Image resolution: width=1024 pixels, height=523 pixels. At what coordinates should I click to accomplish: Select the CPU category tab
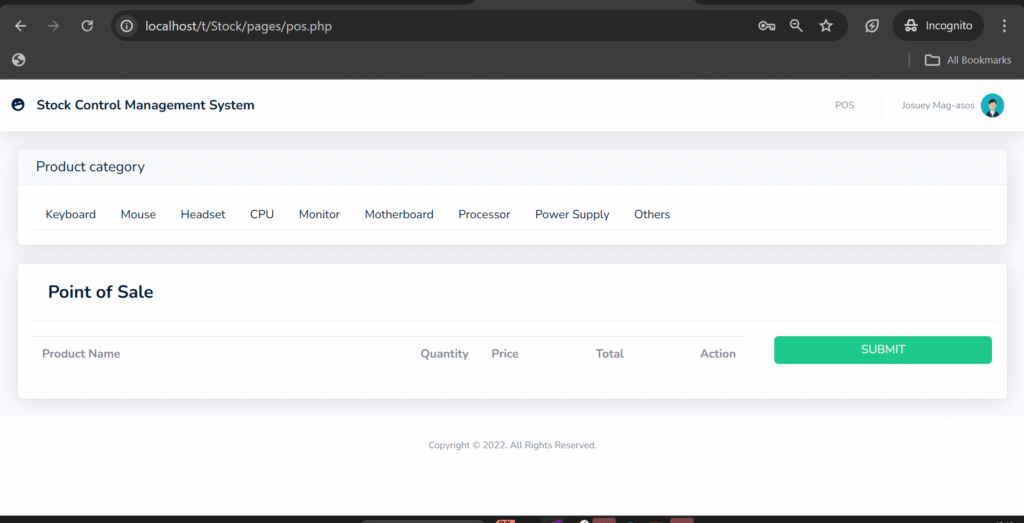[262, 214]
